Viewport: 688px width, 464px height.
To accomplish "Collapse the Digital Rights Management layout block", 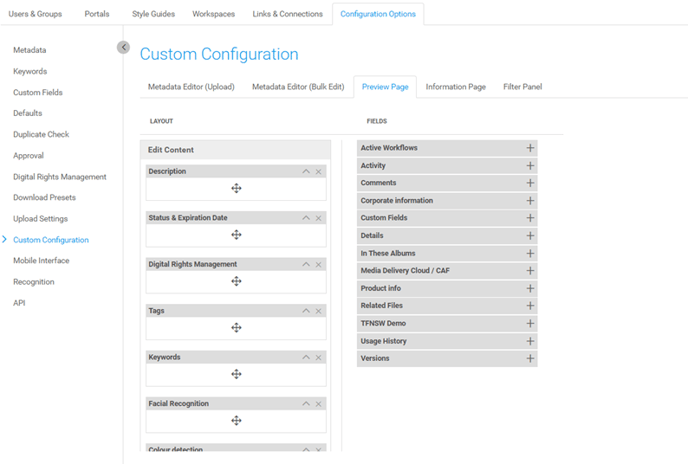I will coord(306,264).
